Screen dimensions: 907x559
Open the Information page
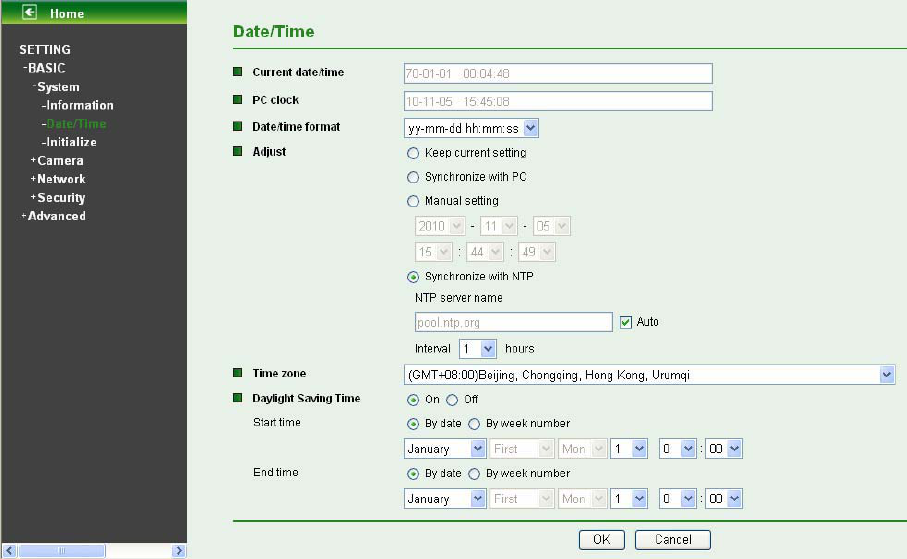pyautogui.click(x=78, y=105)
